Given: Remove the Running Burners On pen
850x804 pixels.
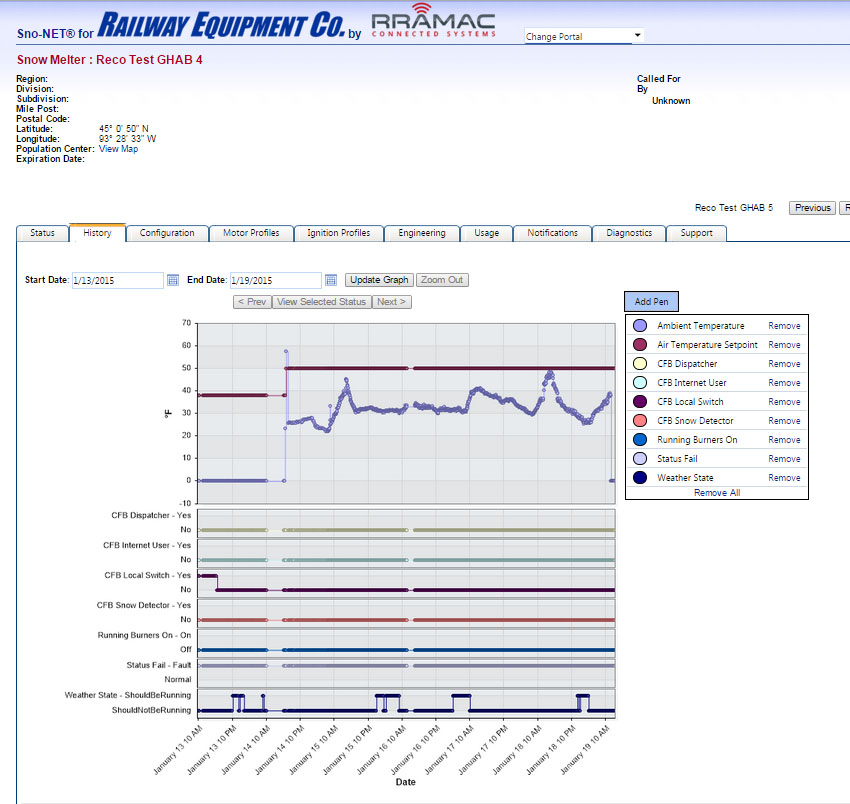Looking at the screenshot, I should [784, 440].
